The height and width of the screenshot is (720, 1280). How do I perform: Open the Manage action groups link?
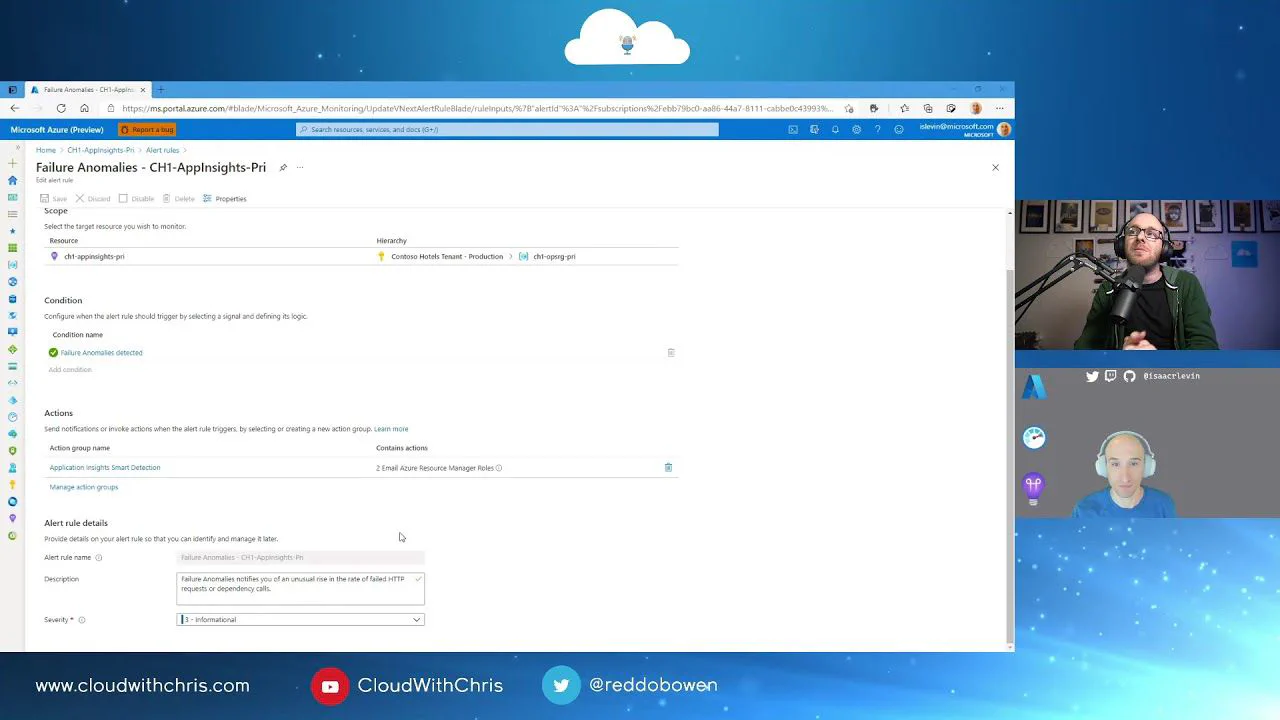83,487
